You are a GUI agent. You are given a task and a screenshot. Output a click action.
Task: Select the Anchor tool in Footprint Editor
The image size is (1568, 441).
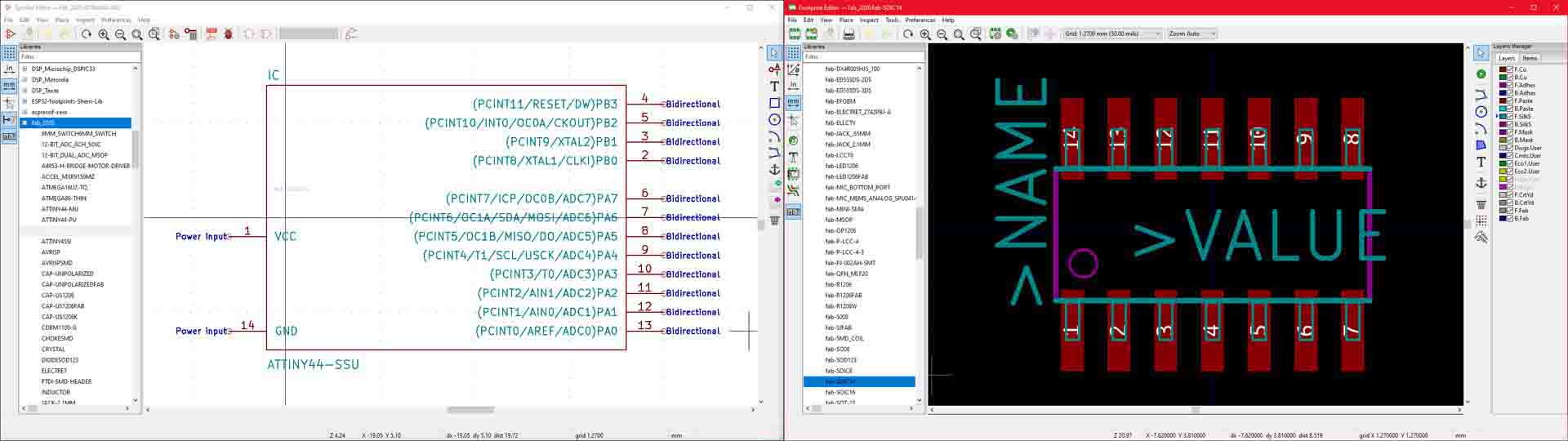(x=1481, y=183)
